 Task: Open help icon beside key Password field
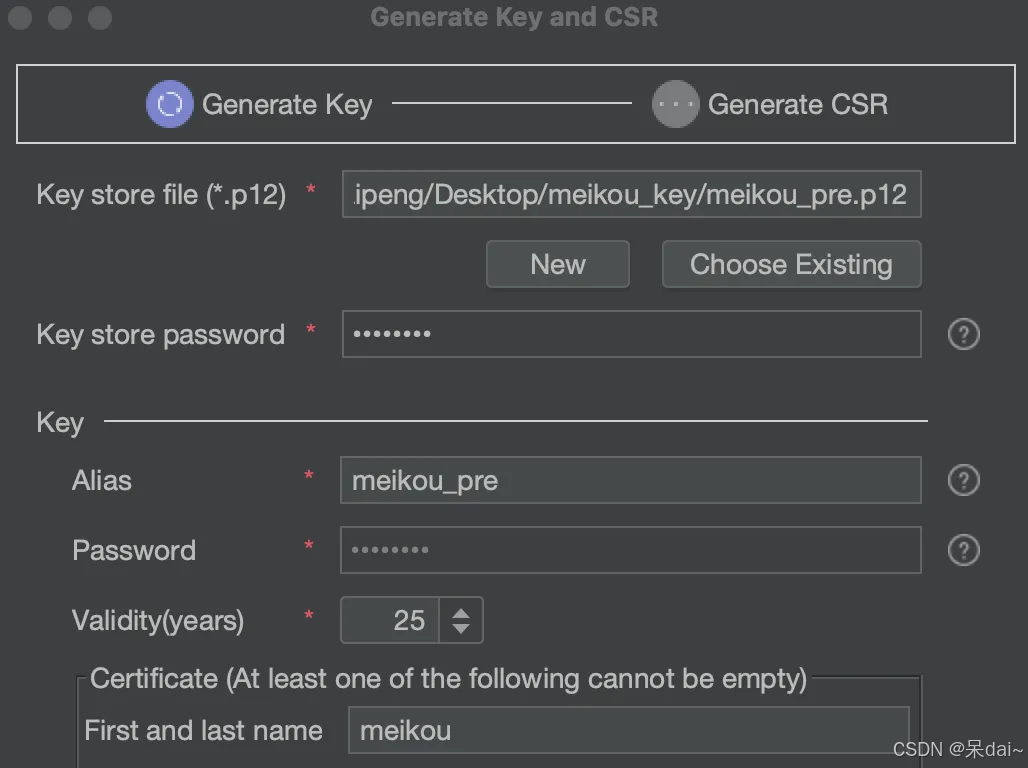point(963,550)
